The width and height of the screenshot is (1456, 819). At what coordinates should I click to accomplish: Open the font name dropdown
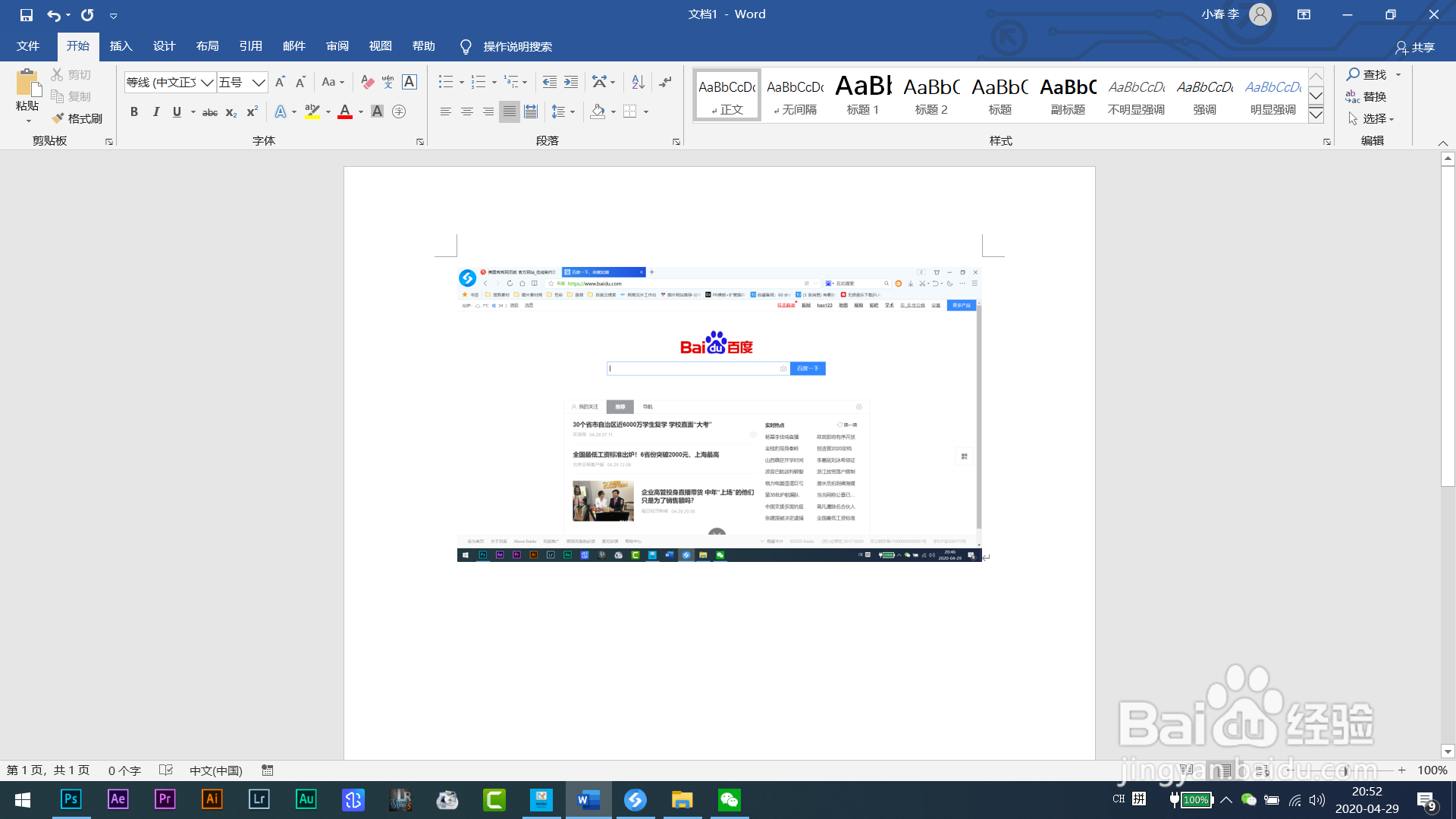pos(207,82)
